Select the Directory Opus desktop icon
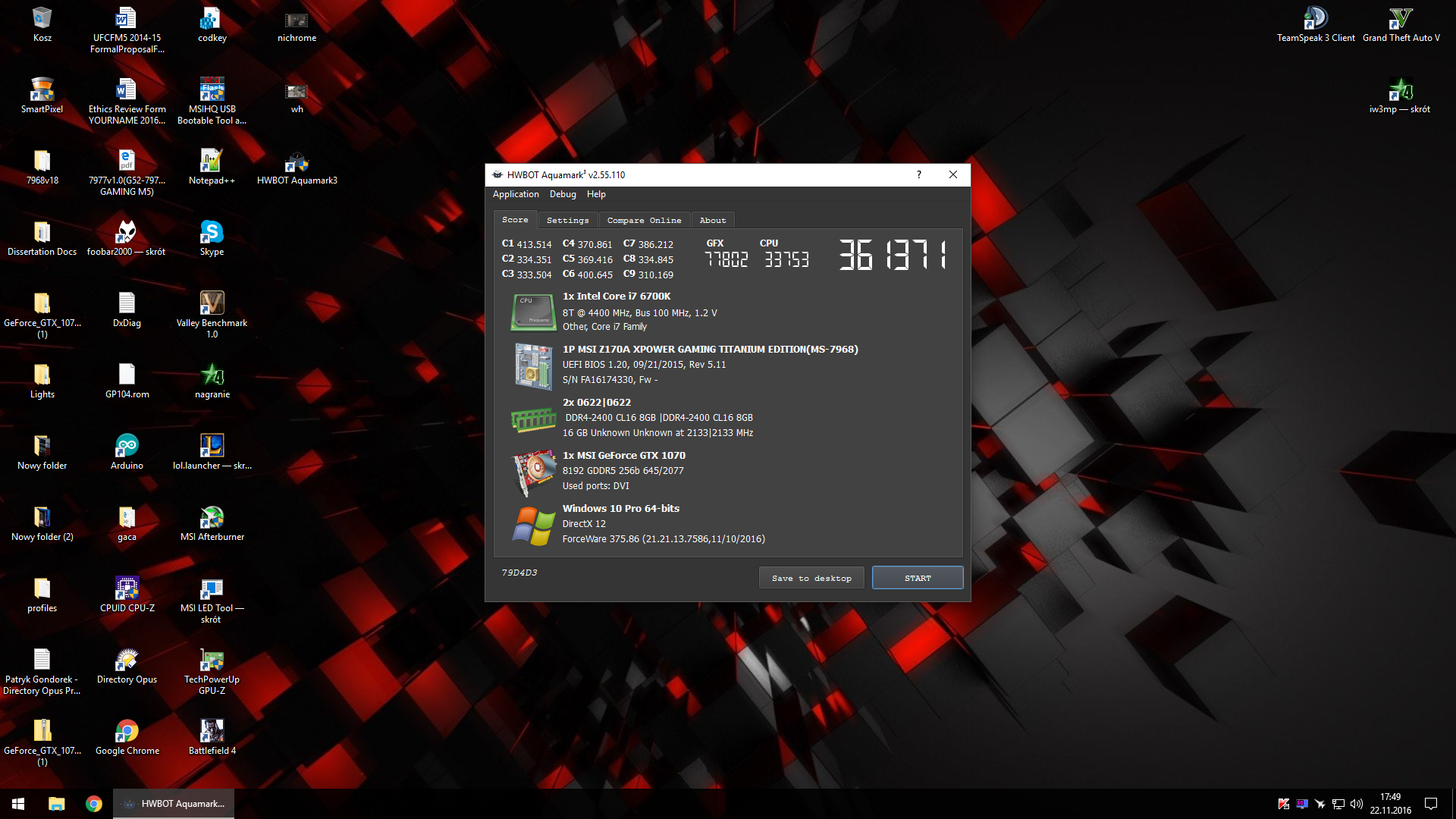 click(x=127, y=666)
